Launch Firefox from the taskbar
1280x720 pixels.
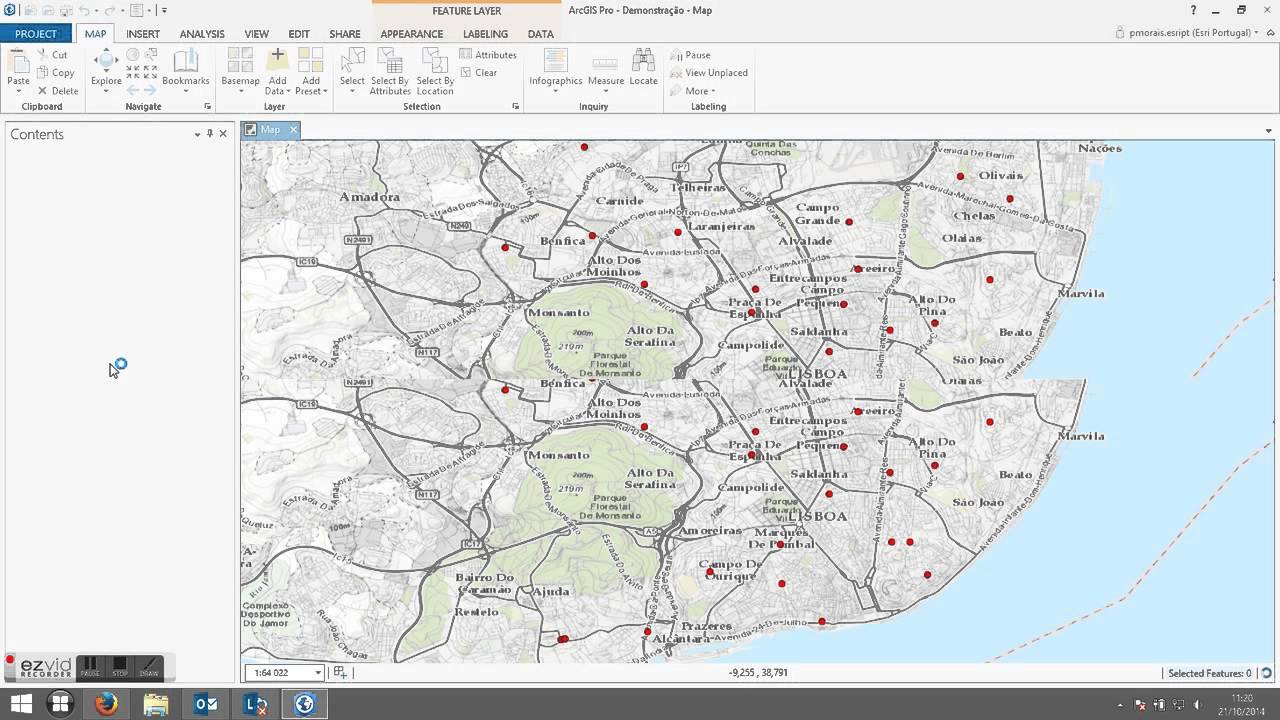pos(106,704)
